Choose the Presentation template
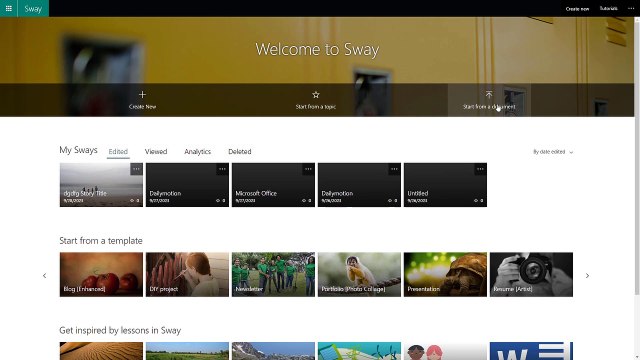640x360 pixels. pos(445,274)
